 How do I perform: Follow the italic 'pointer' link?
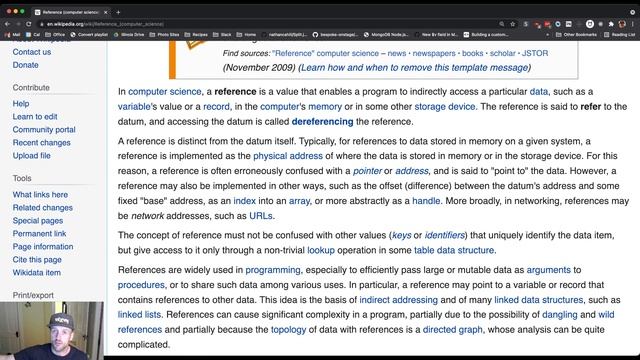(x=367, y=171)
